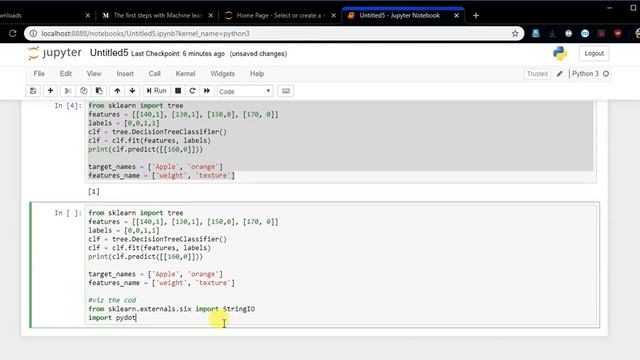640x360 pixels.
Task: Click the empty In [ ] cell prompt
Action: coord(68,213)
